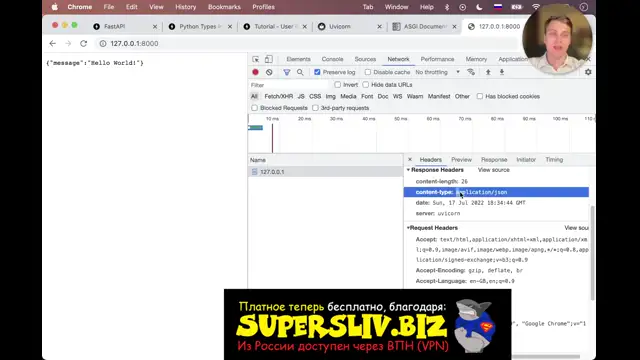This screenshot has width=640, height=360.
Task: Filter by Fetch/XHR requests
Action: [278, 96]
